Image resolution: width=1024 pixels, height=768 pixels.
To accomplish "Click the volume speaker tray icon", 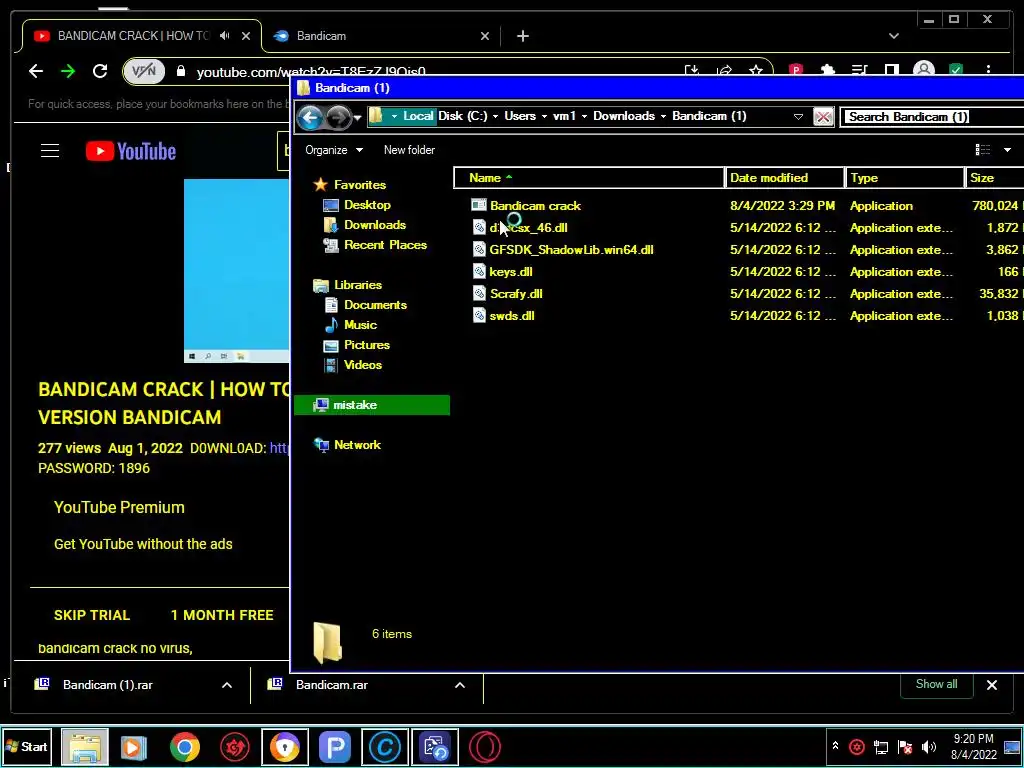I will point(928,747).
